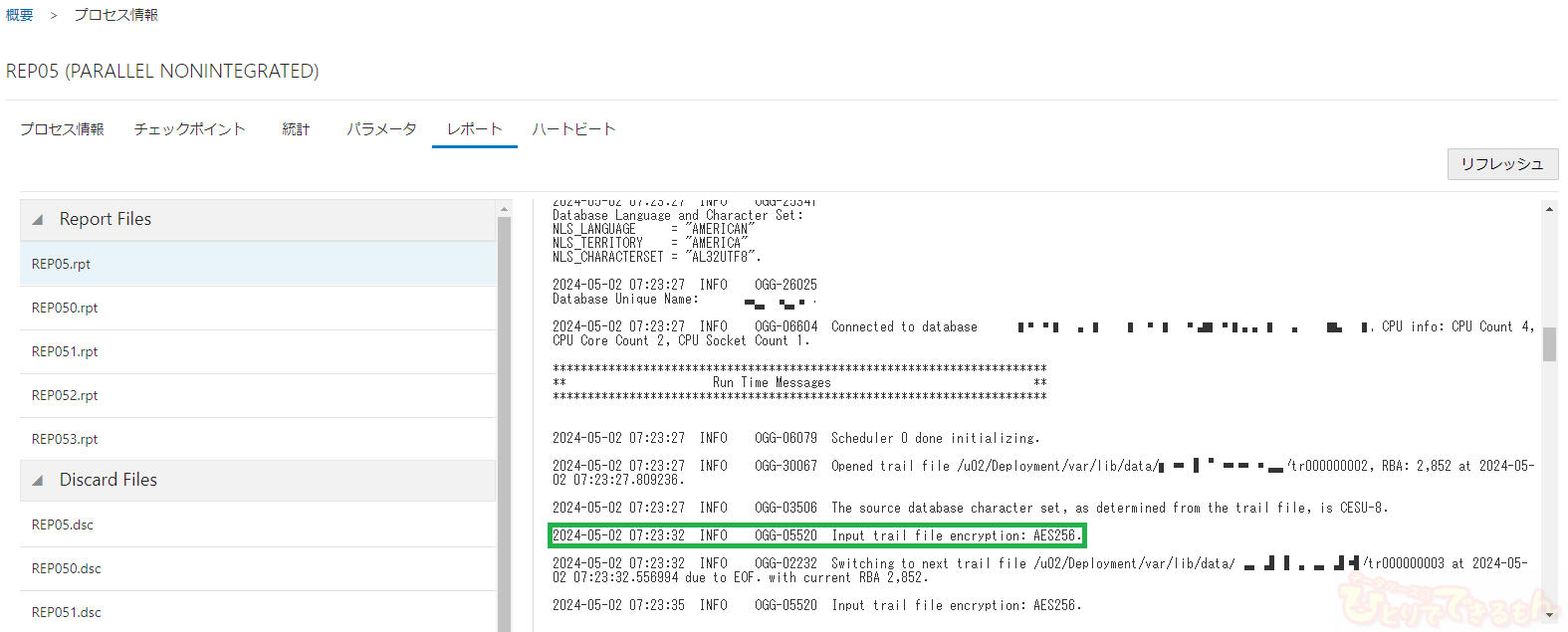The width and height of the screenshot is (1568, 632).
Task: Select REP050.dsc discard file
Action: point(66,568)
